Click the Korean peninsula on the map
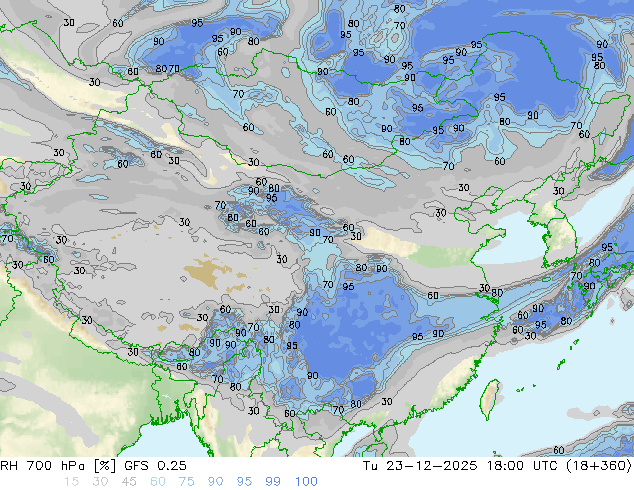This screenshot has width=634, height=490. pyautogui.click(x=556, y=234)
